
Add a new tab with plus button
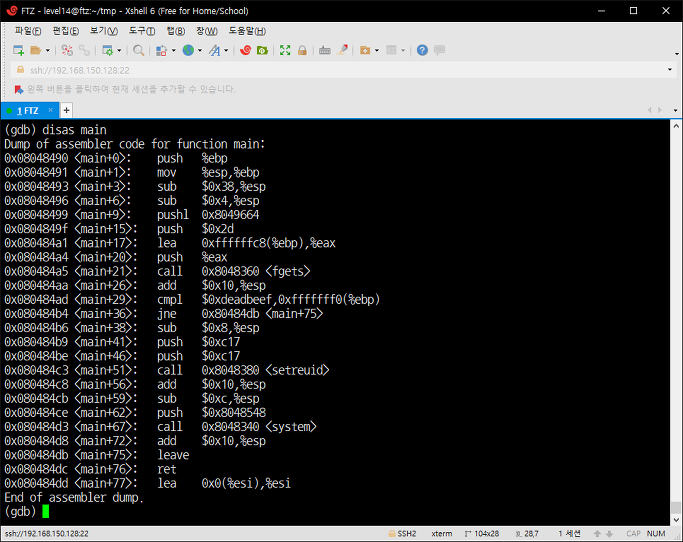tap(66, 111)
